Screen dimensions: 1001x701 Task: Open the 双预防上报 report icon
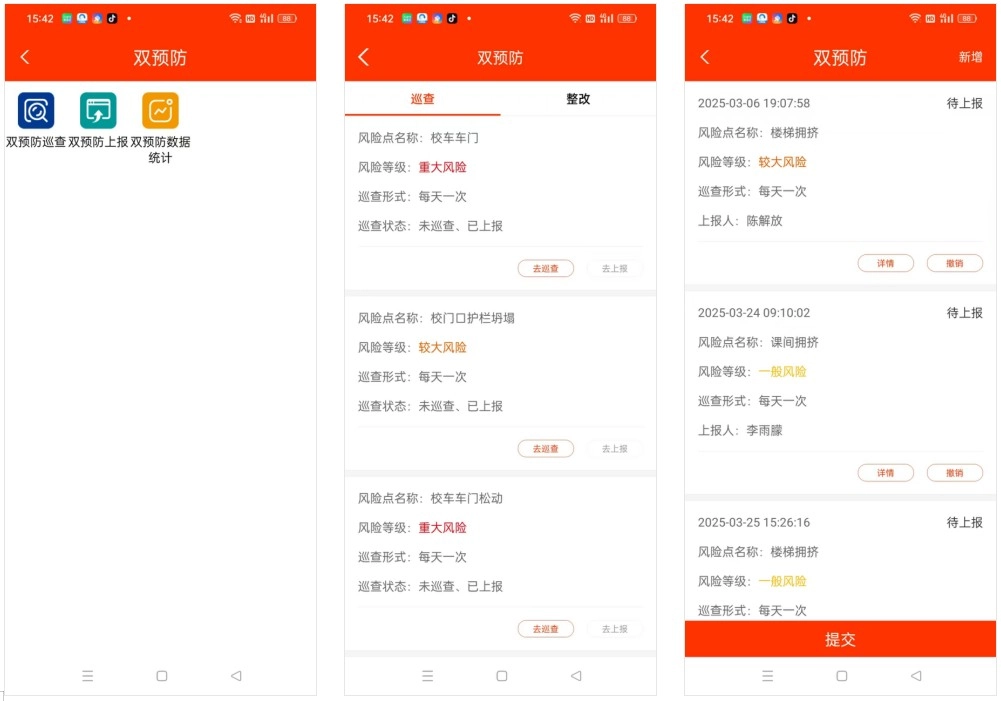(98, 111)
